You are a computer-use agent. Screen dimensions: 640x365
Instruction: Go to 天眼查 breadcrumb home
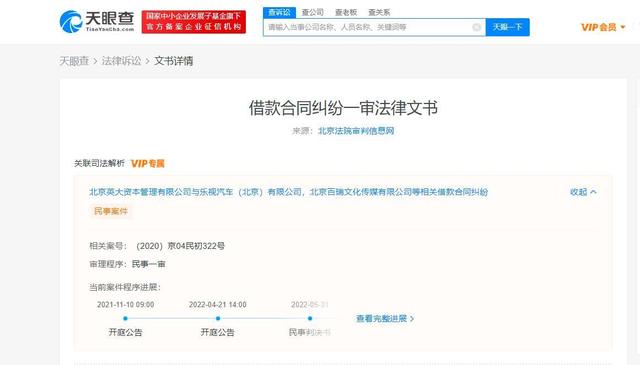74,61
